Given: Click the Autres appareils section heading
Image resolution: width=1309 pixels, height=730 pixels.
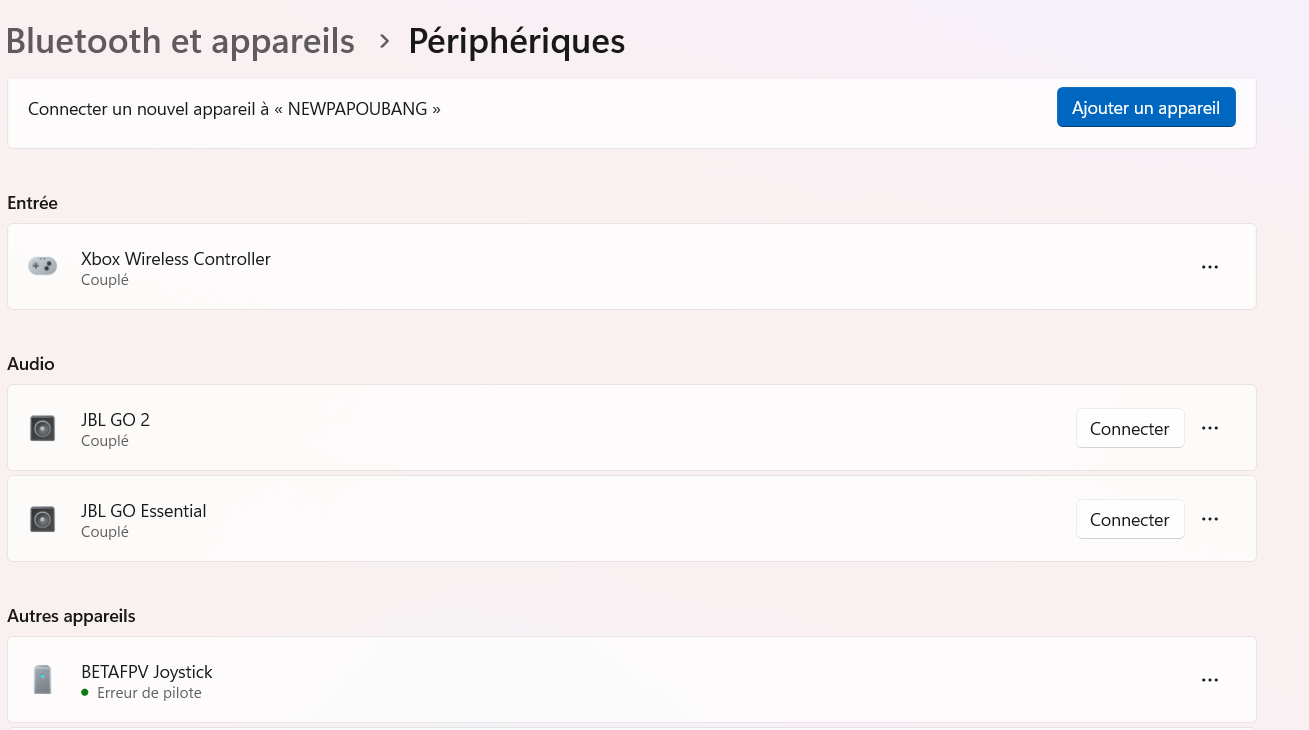Looking at the screenshot, I should (x=71, y=616).
